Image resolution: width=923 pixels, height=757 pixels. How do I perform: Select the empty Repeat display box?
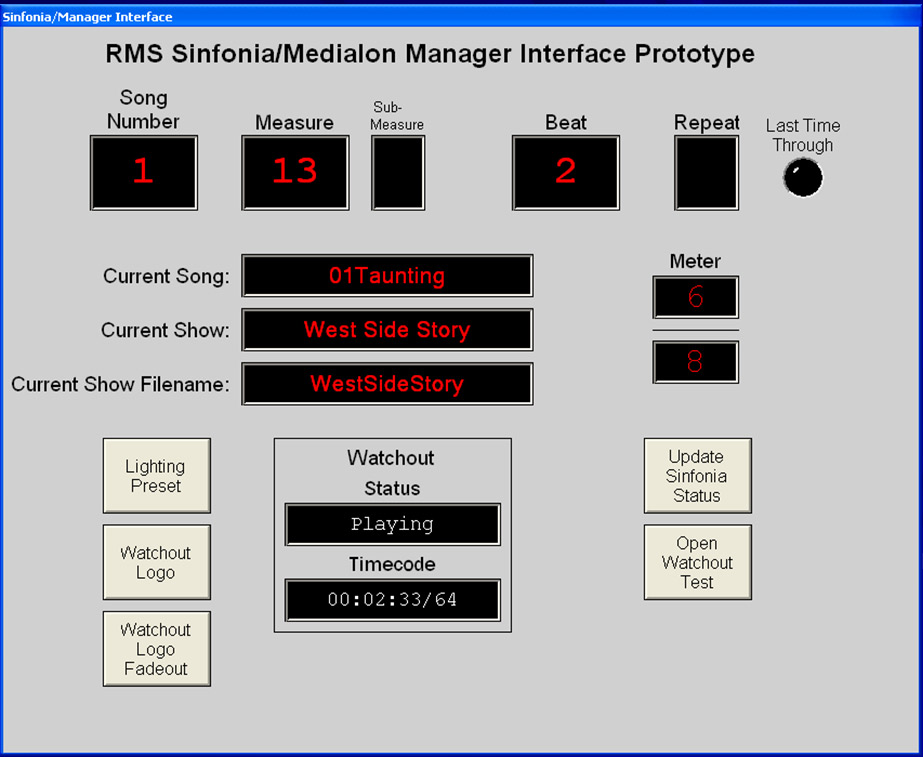point(706,172)
